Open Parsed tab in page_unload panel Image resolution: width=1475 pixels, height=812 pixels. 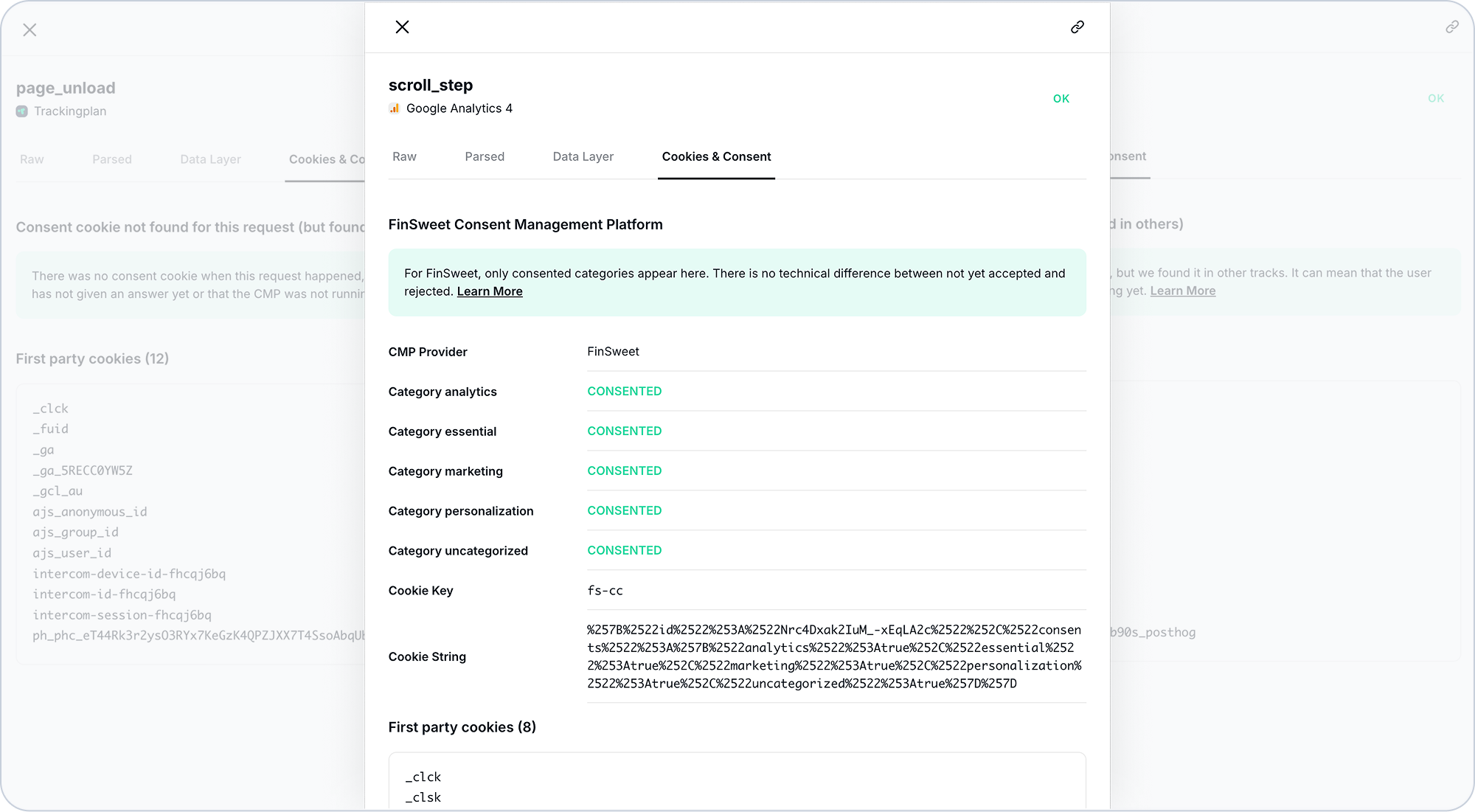click(112, 159)
